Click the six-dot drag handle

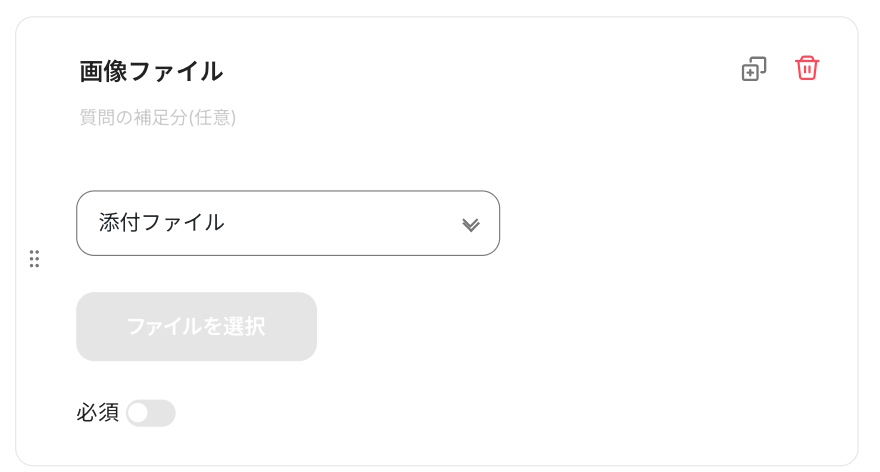(34, 259)
